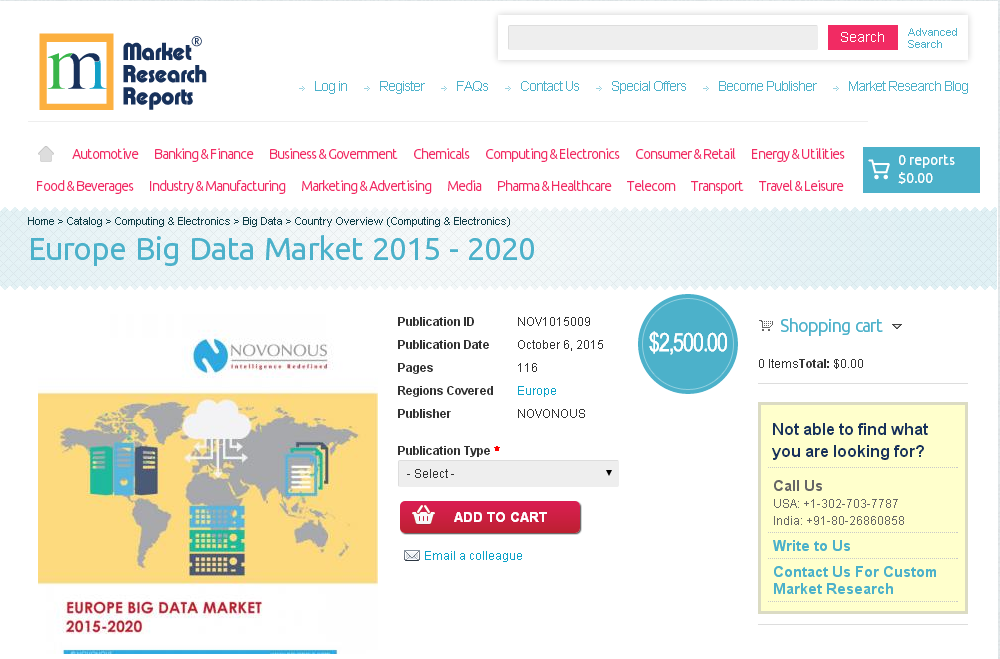
Task: Click the home icon in category navigation
Action: click(45, 153)
